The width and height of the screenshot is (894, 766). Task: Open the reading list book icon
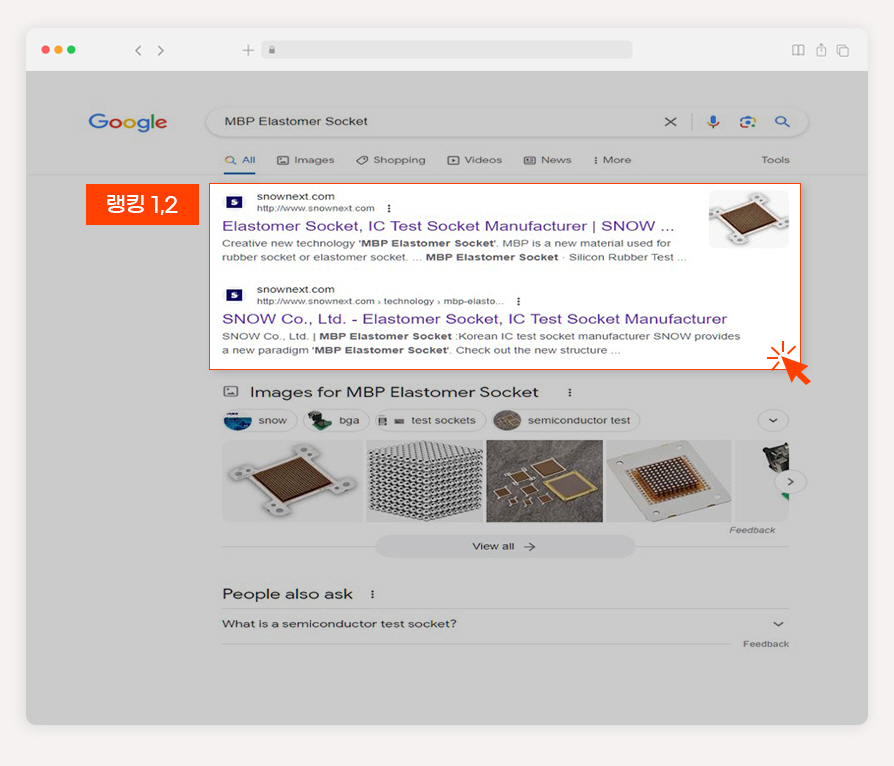click(798, 50)
